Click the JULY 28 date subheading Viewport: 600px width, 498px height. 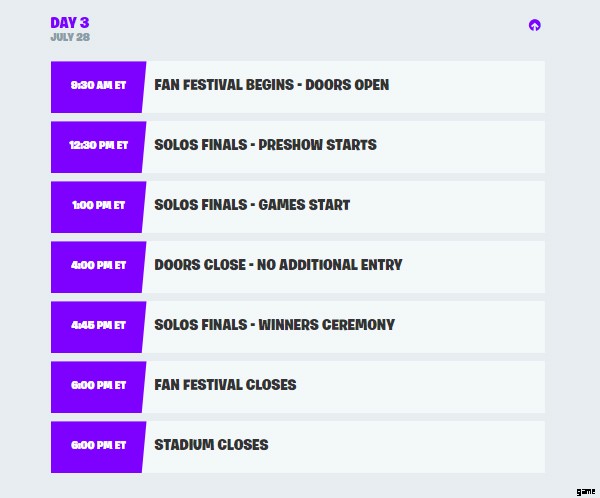[70, 37]
